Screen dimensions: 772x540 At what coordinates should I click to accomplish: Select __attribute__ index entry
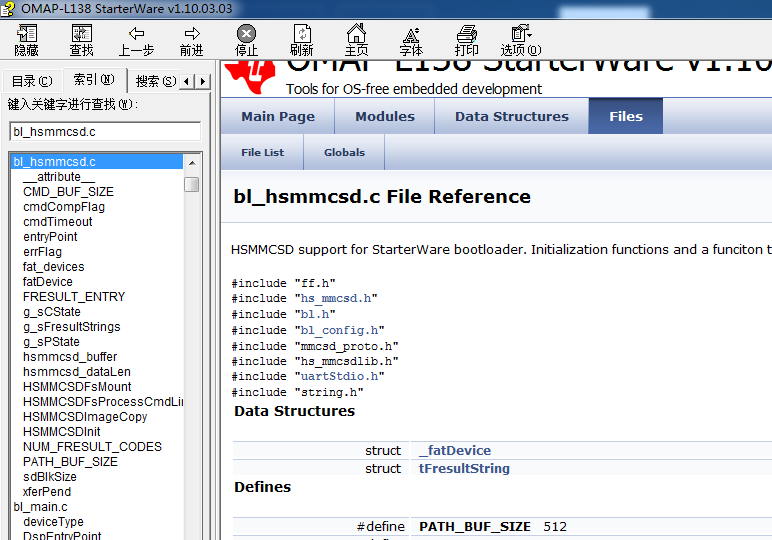coord(59,177)
